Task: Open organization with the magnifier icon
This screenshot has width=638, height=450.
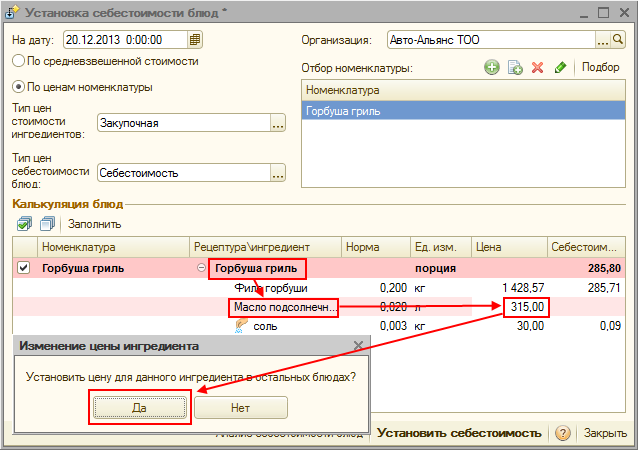Action: tap(620, 40)
